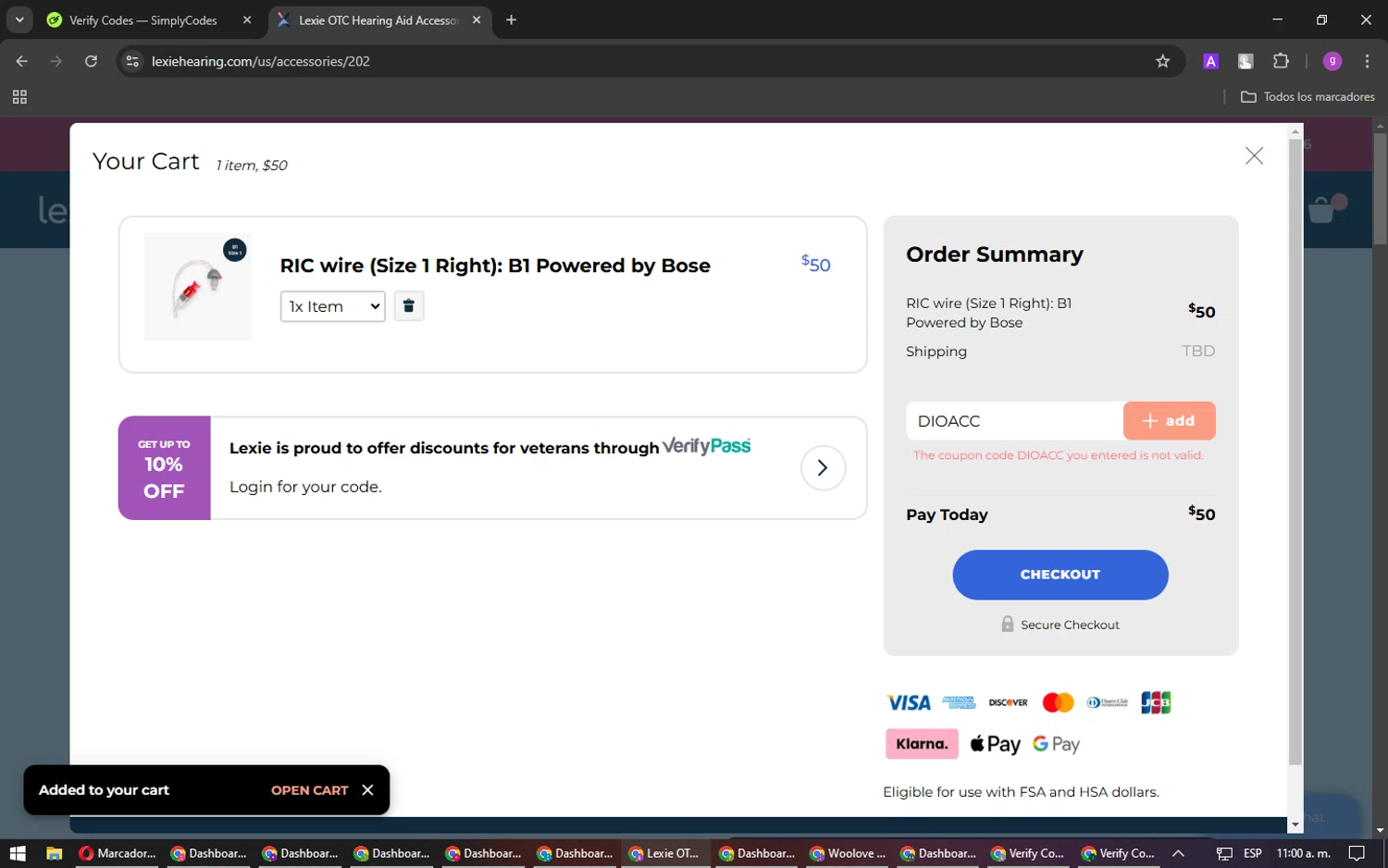
Task: Close the Verify Codes — SimplyCodes tab
Action: coord(247,20)
